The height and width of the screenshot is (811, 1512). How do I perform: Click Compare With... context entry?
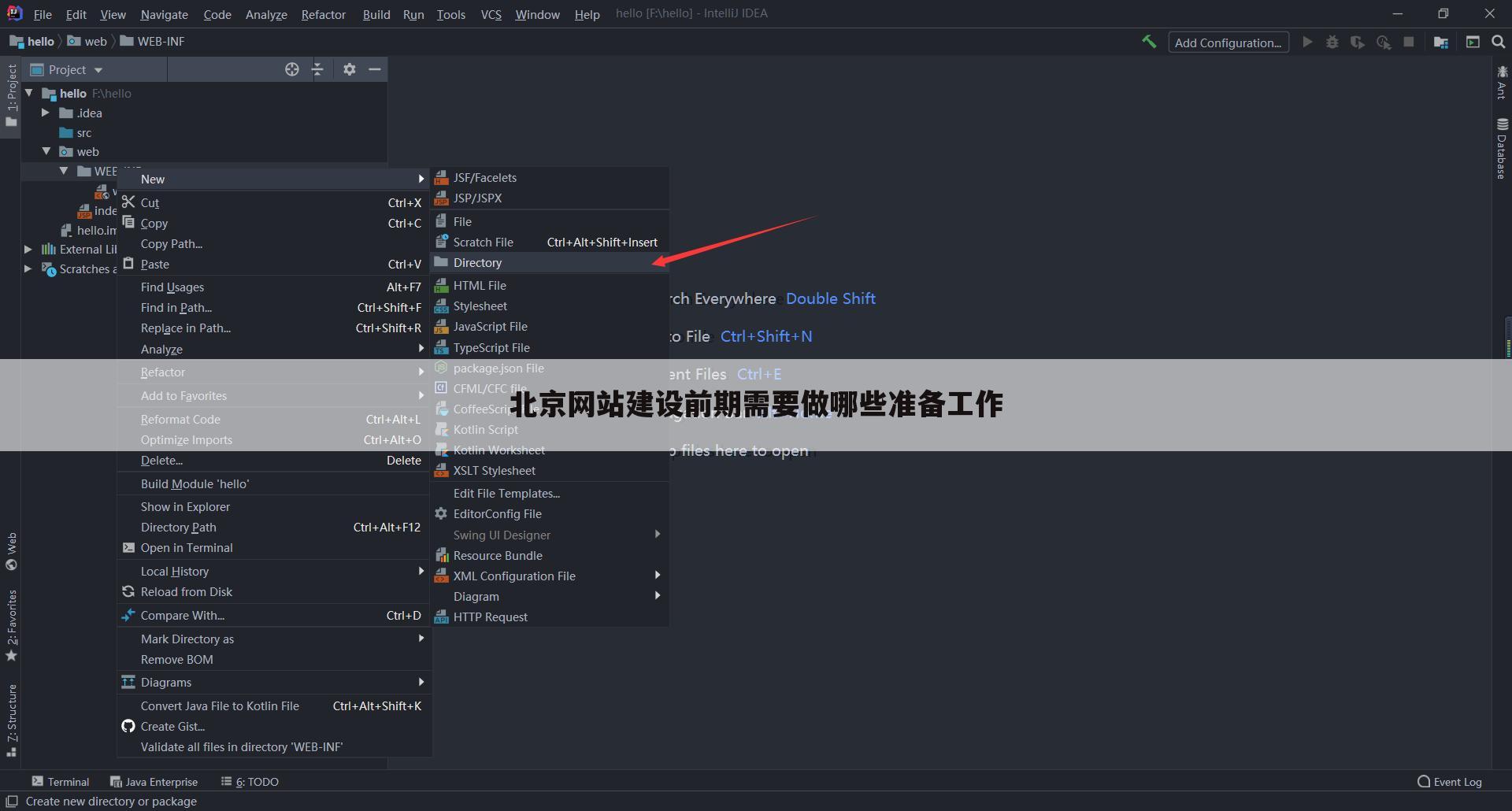coord(272,616)
